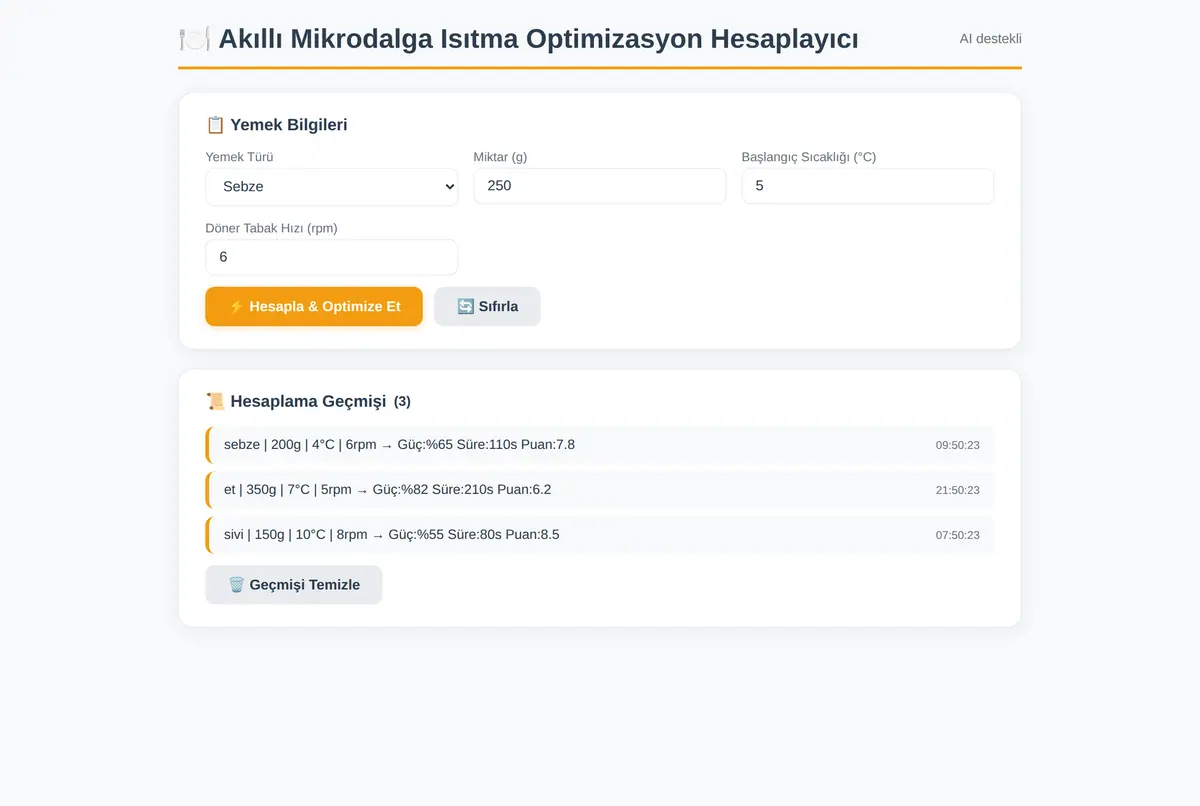Click the clipboard icon beside Yemek Bilgileri

(x=215, y=125)
